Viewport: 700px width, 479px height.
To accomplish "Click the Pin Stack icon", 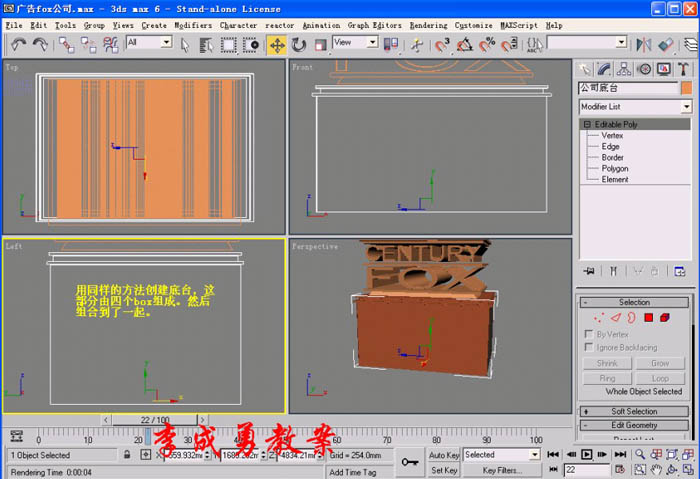I will coord(589,271).
